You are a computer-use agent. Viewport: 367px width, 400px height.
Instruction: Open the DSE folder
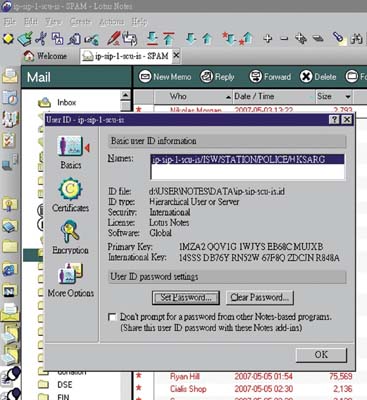(55, 385)
